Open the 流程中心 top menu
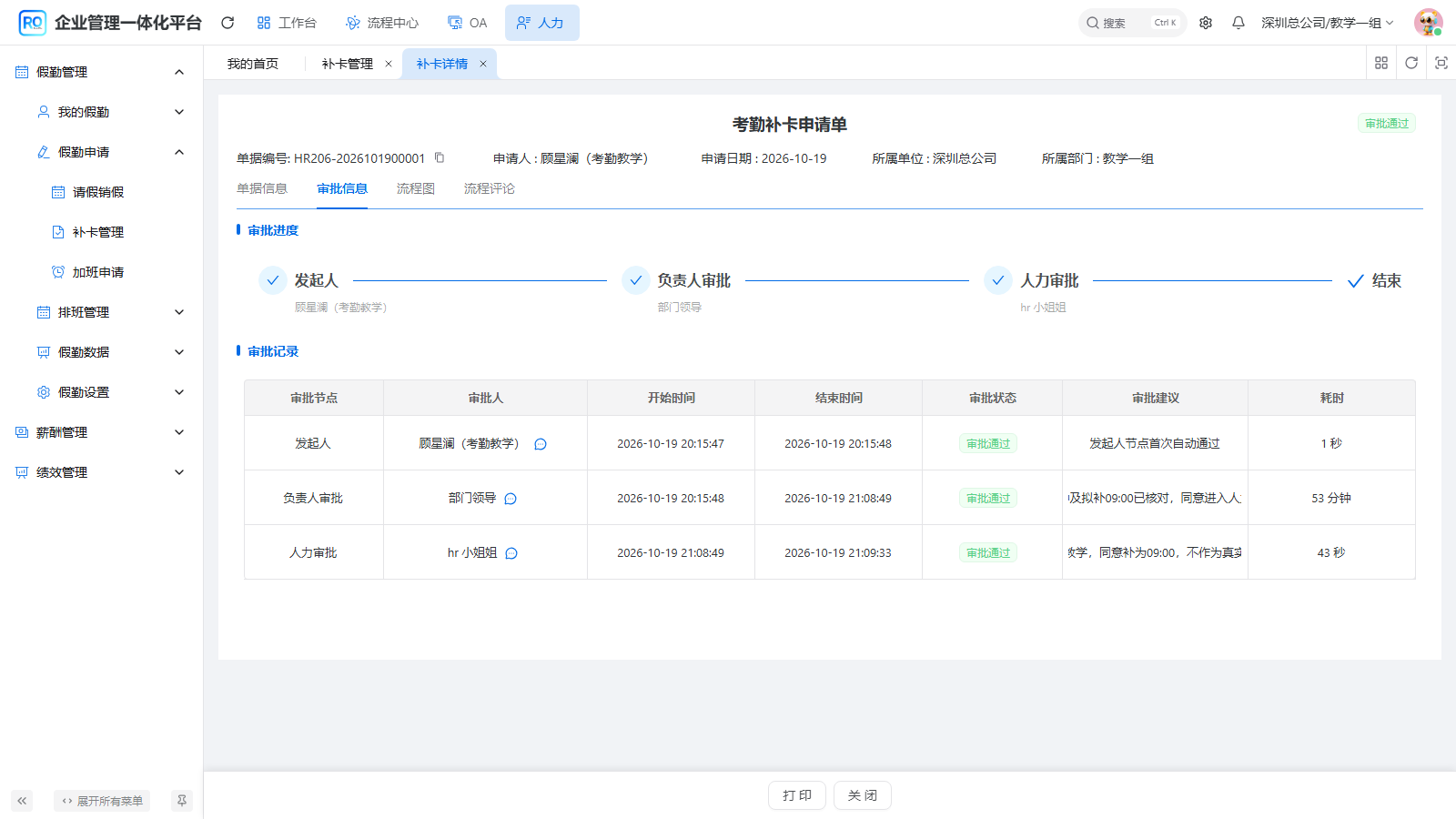 [x=382, y=23]
